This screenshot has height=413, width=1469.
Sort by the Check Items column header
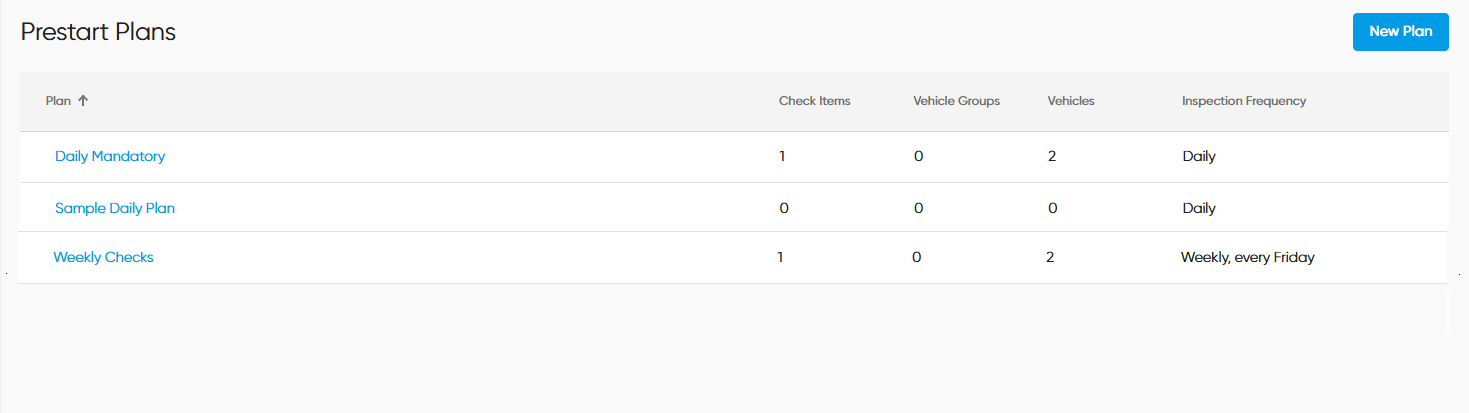pos(814,101)
